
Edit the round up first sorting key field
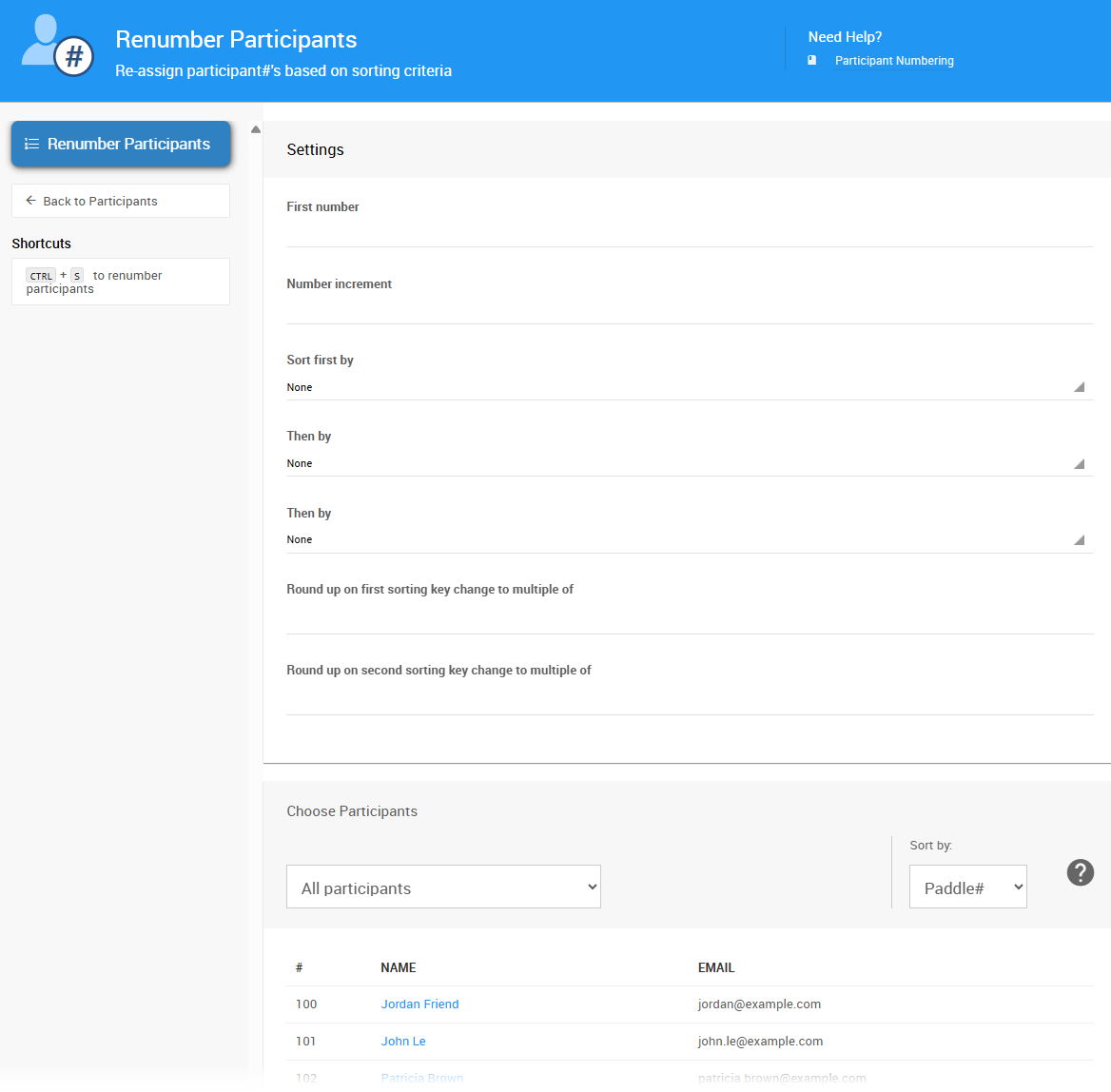(689, 618)
